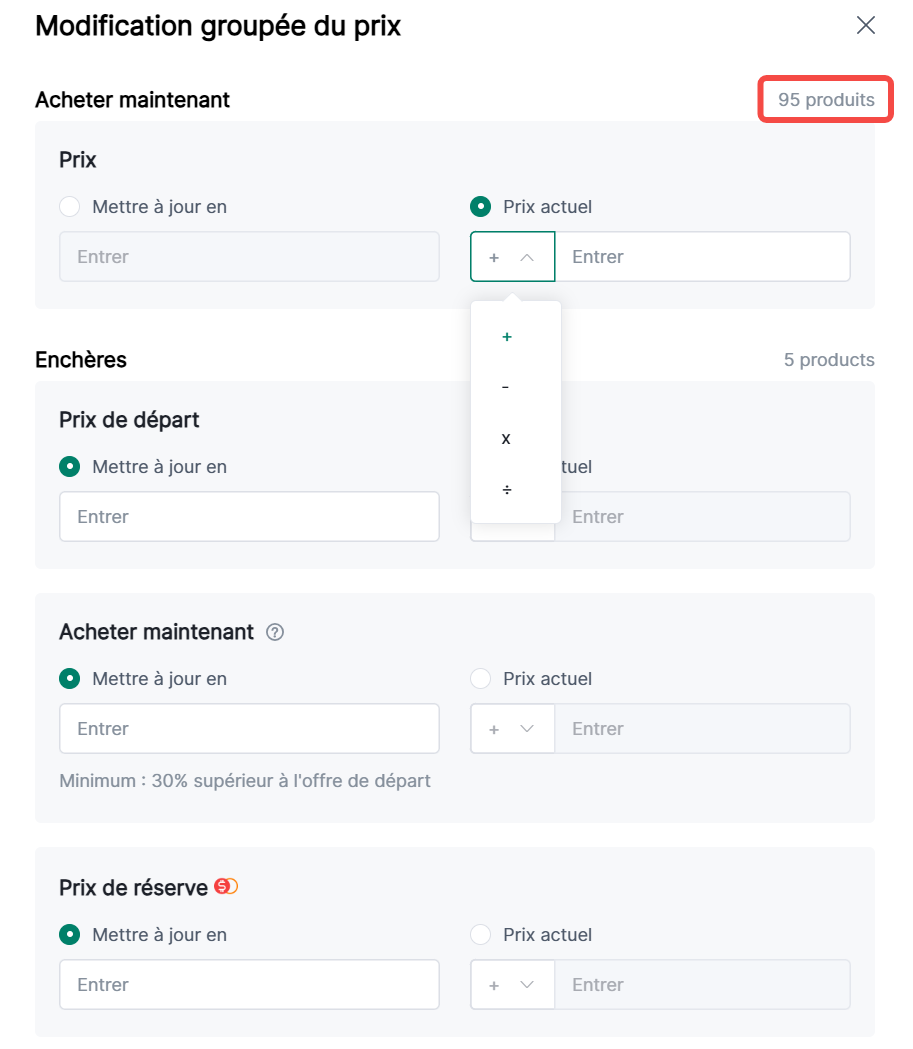This screenshot has height=1049, width=913.
Task: Select 'Mettre à jour en' for Prix de départ
Action: pos(70,467)
